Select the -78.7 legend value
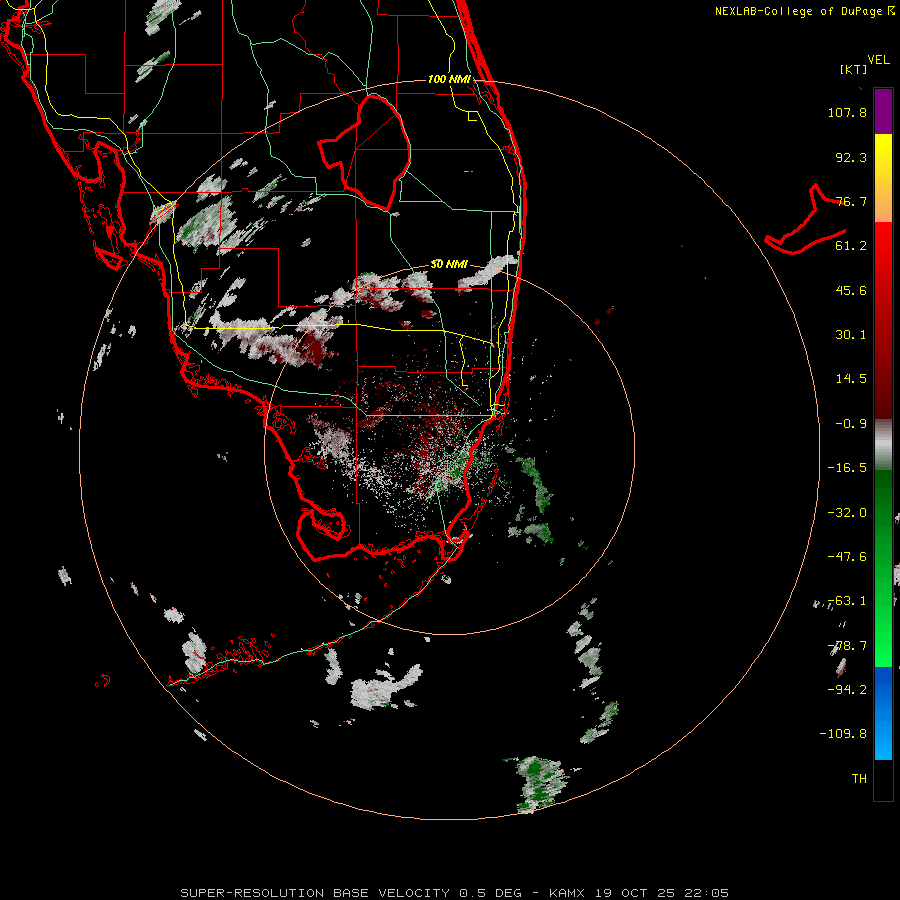The height and width of the screenshot is (900, 900). (x=847, y=646)
